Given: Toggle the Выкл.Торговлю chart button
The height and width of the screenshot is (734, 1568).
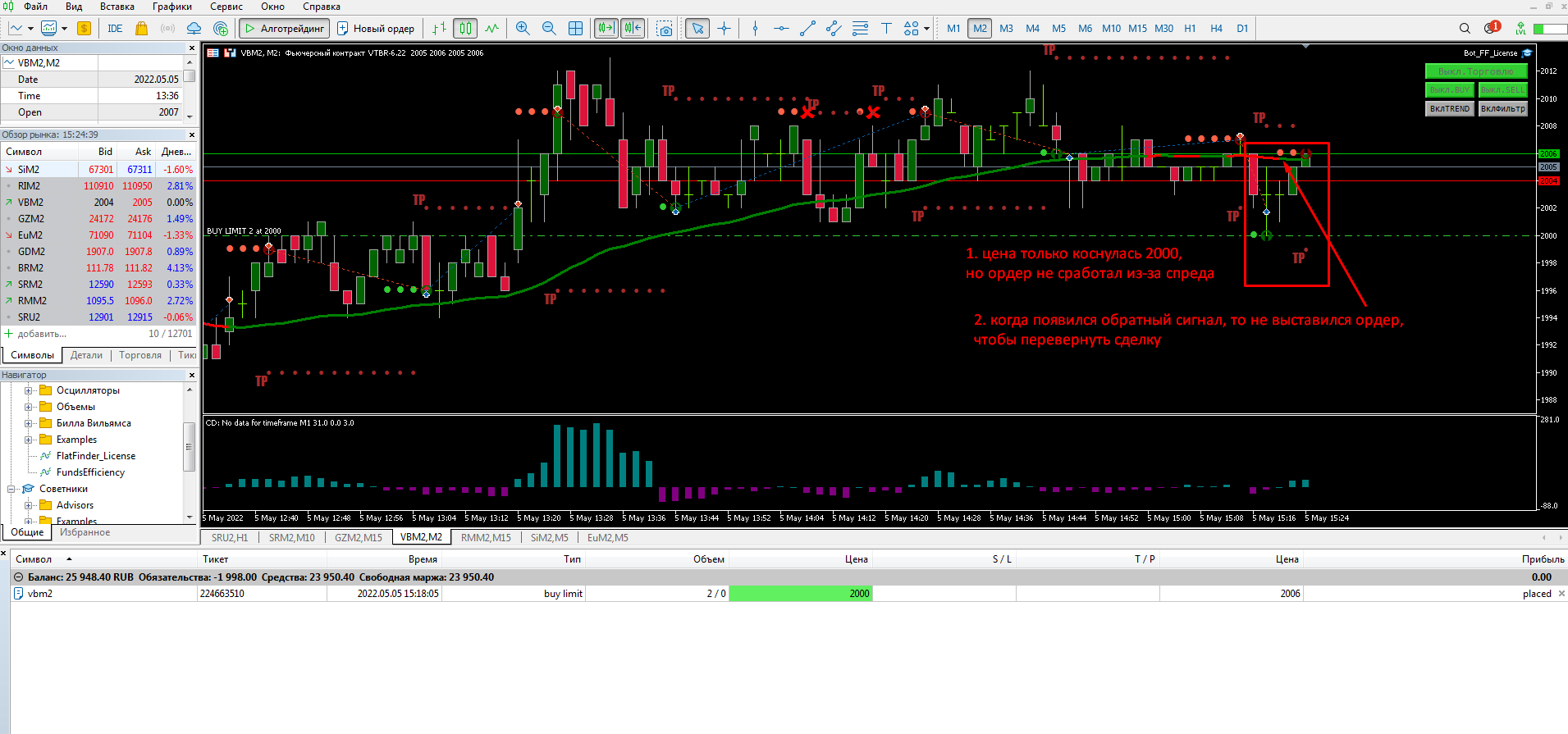Looking at the screenshot, I should pos(1475,71).
